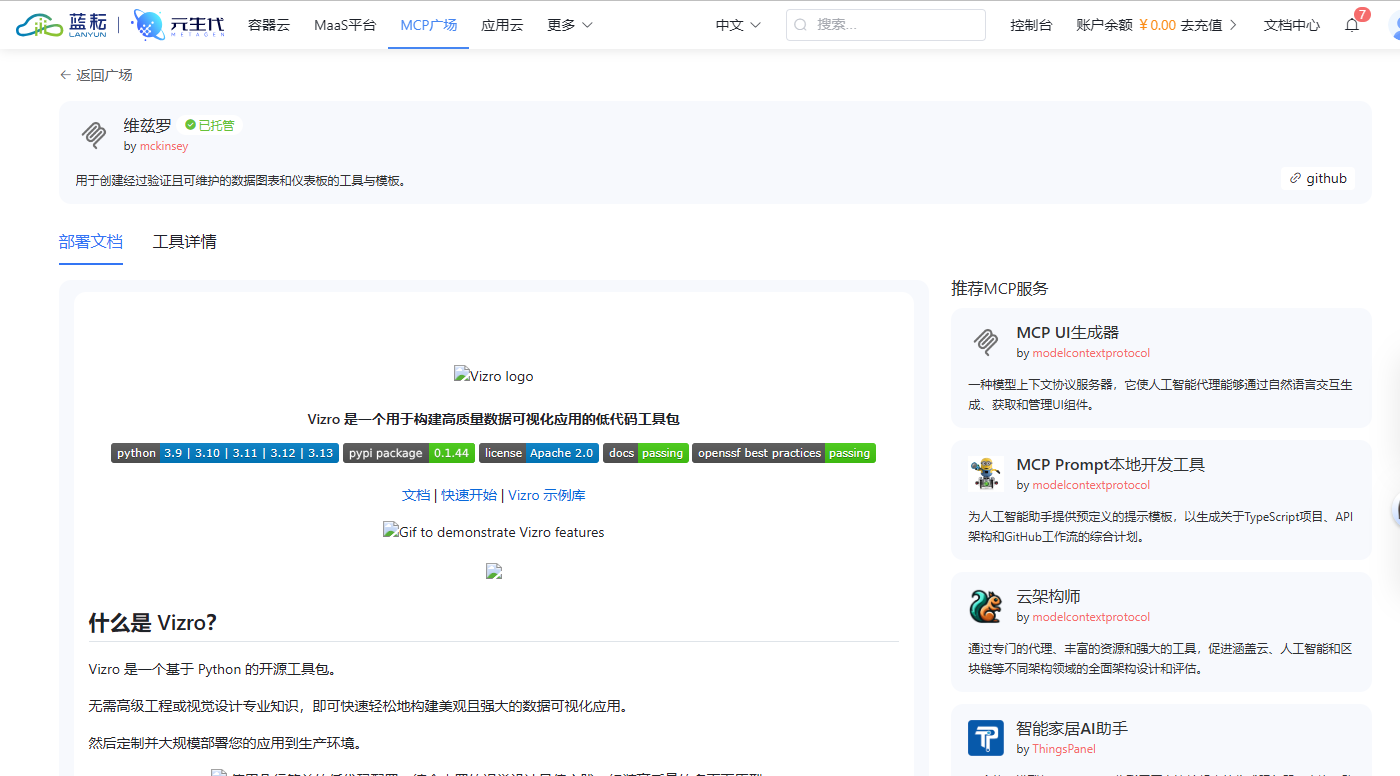
Task: Select the 云架构师 squirrel icon
Action: [x=986, y=606]
